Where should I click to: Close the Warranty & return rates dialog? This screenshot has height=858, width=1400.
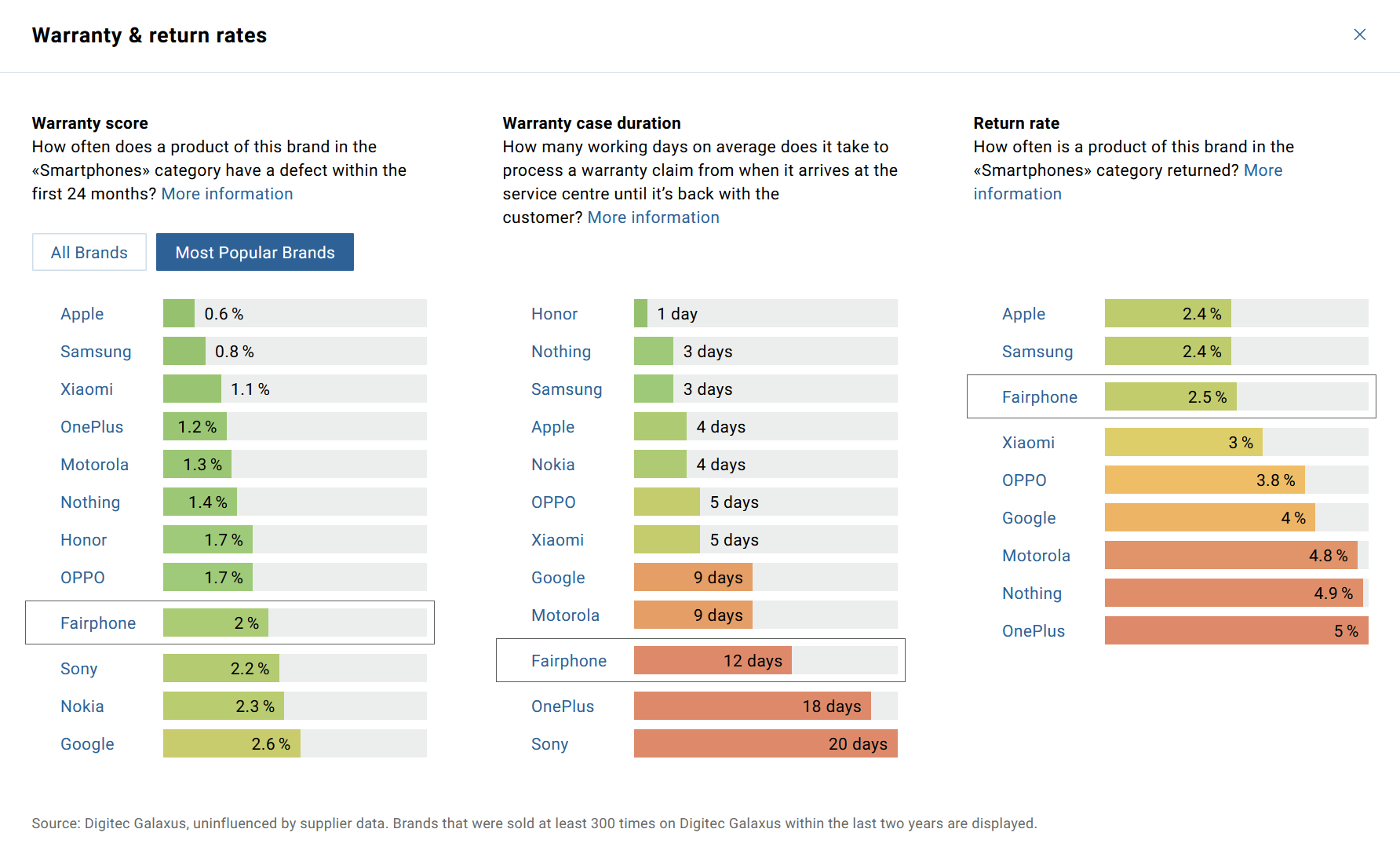1359,35
